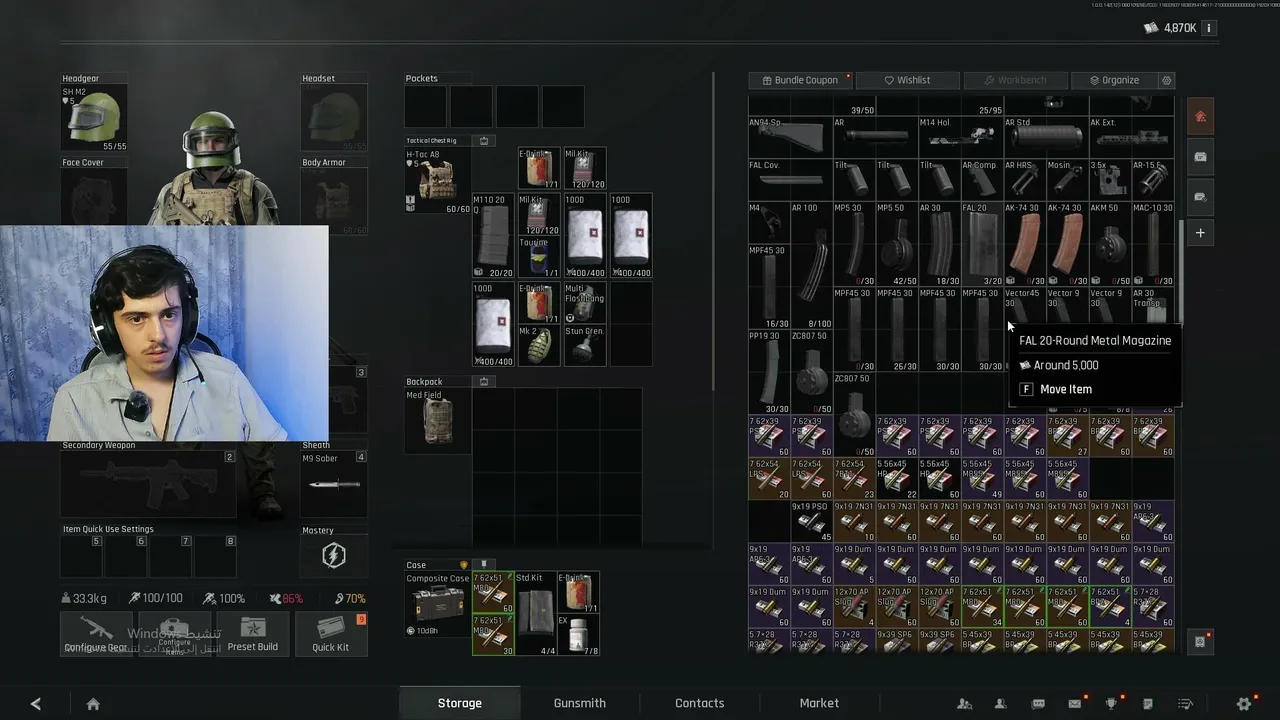Image resolution: width=1280 pixels, height=720 pixels.
Task: Select the AK Ext. handguard item
Action: [1130, 138]
